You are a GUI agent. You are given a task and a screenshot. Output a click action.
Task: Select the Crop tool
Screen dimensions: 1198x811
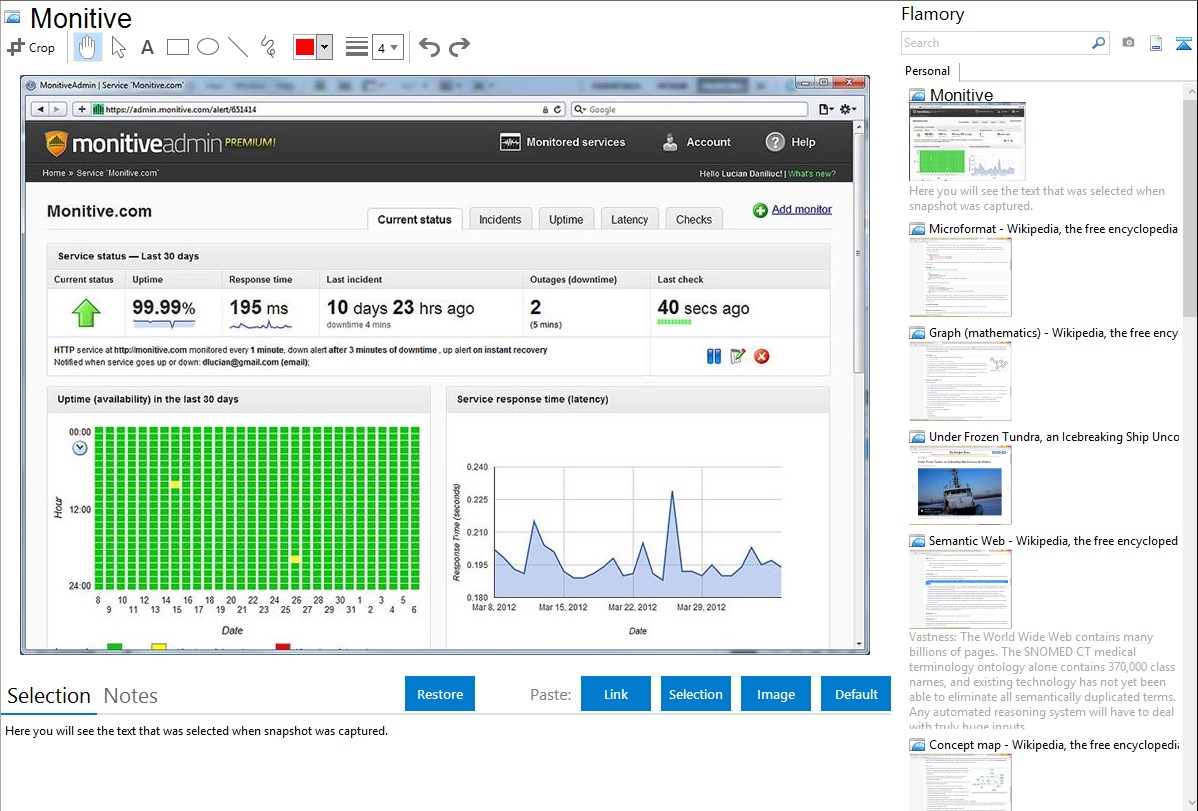point(31,47)
